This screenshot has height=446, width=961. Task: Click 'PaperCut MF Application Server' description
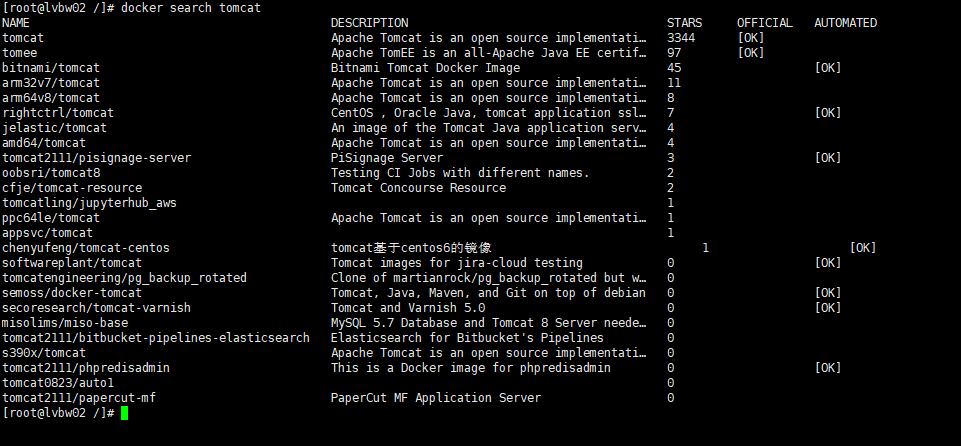point(436,398)
